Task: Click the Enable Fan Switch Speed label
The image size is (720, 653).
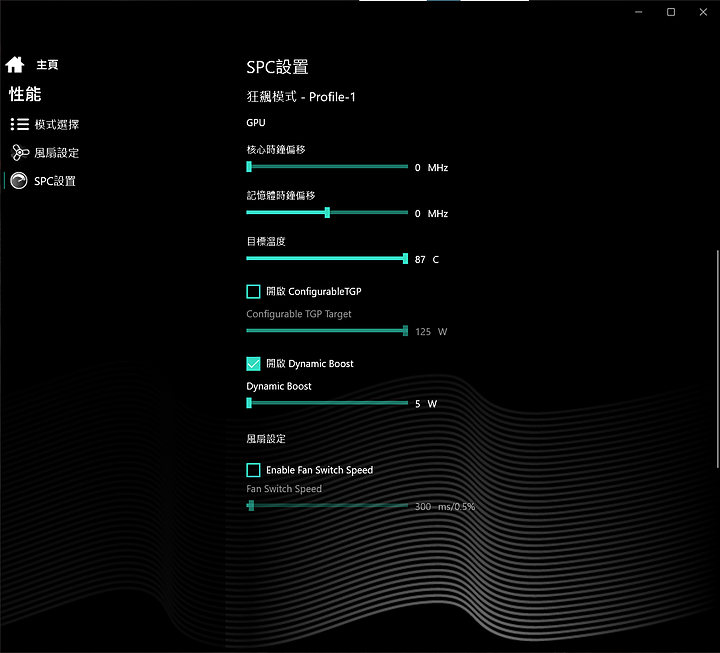Action: click(320, 470)
